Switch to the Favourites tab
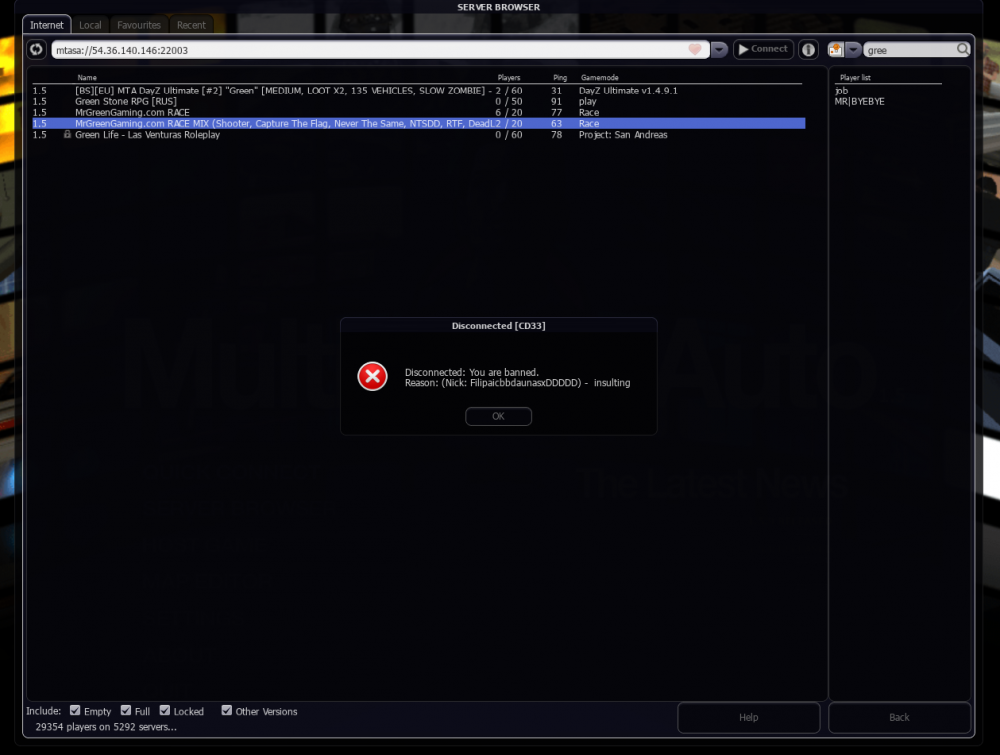The height and width of the screenshot is (755, 1000). [x=138, y=25]
